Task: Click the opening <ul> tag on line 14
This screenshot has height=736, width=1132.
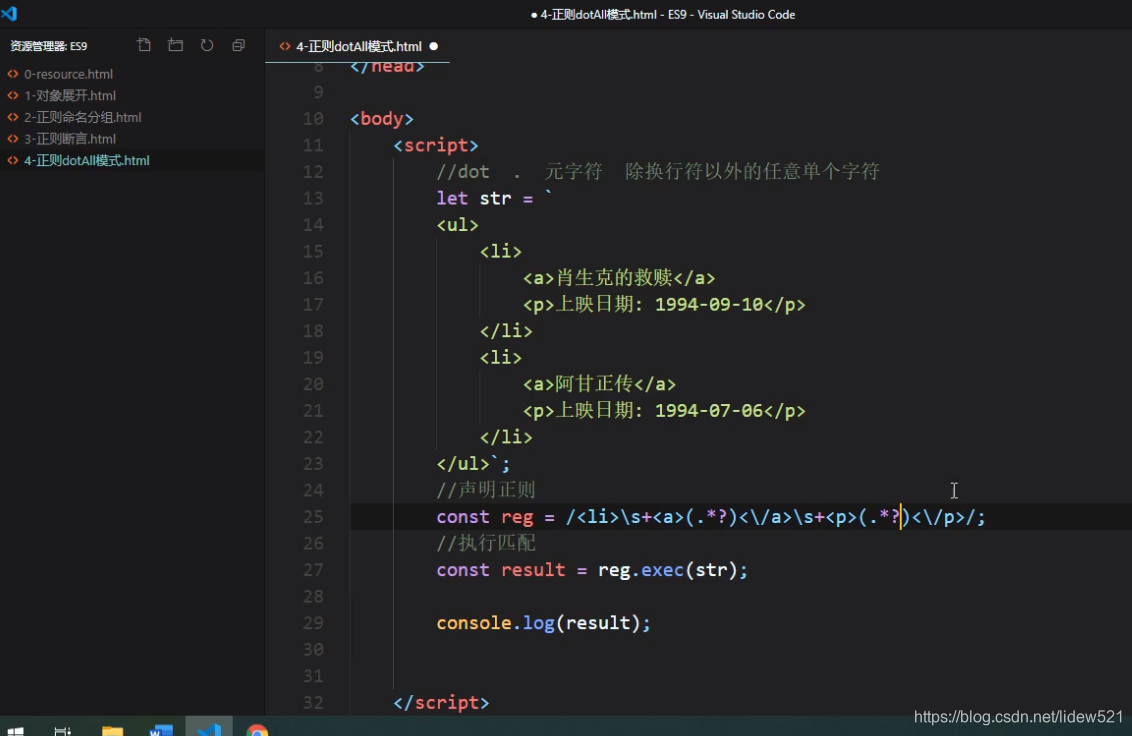Action: point(457,225)
